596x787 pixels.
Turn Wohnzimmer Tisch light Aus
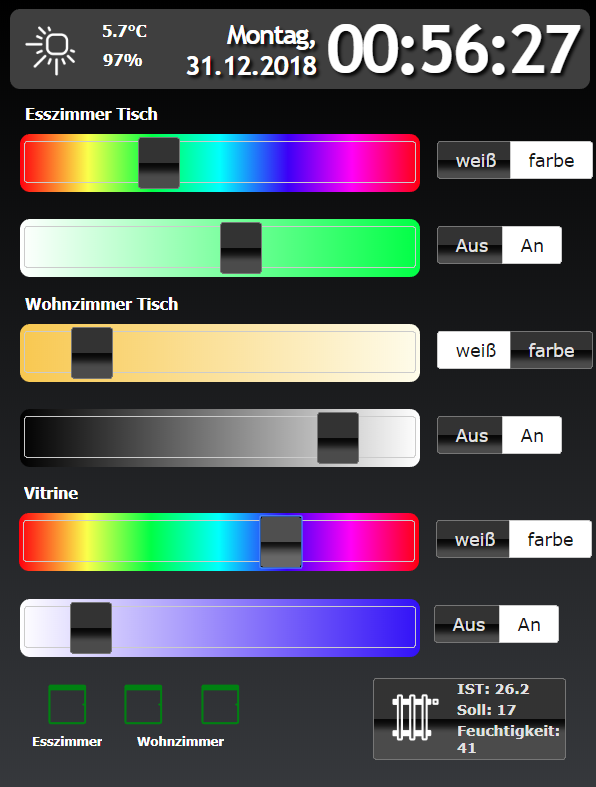click(x=469, y=435)
